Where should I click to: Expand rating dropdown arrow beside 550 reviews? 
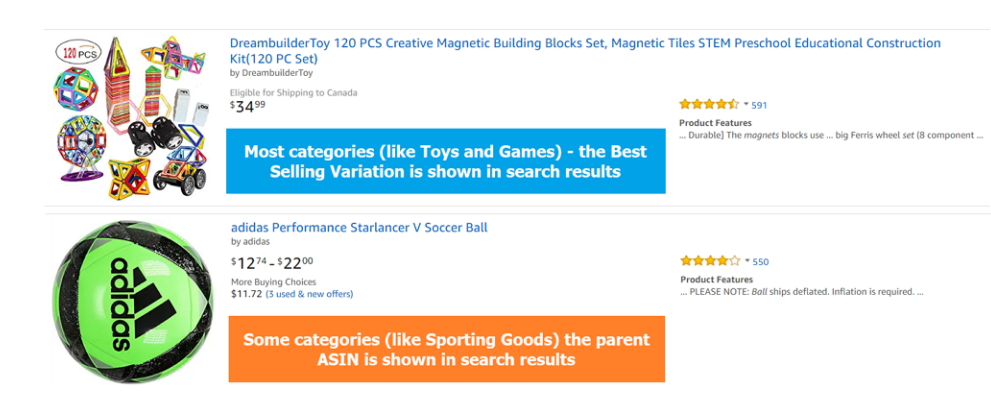tap(747, 261)
